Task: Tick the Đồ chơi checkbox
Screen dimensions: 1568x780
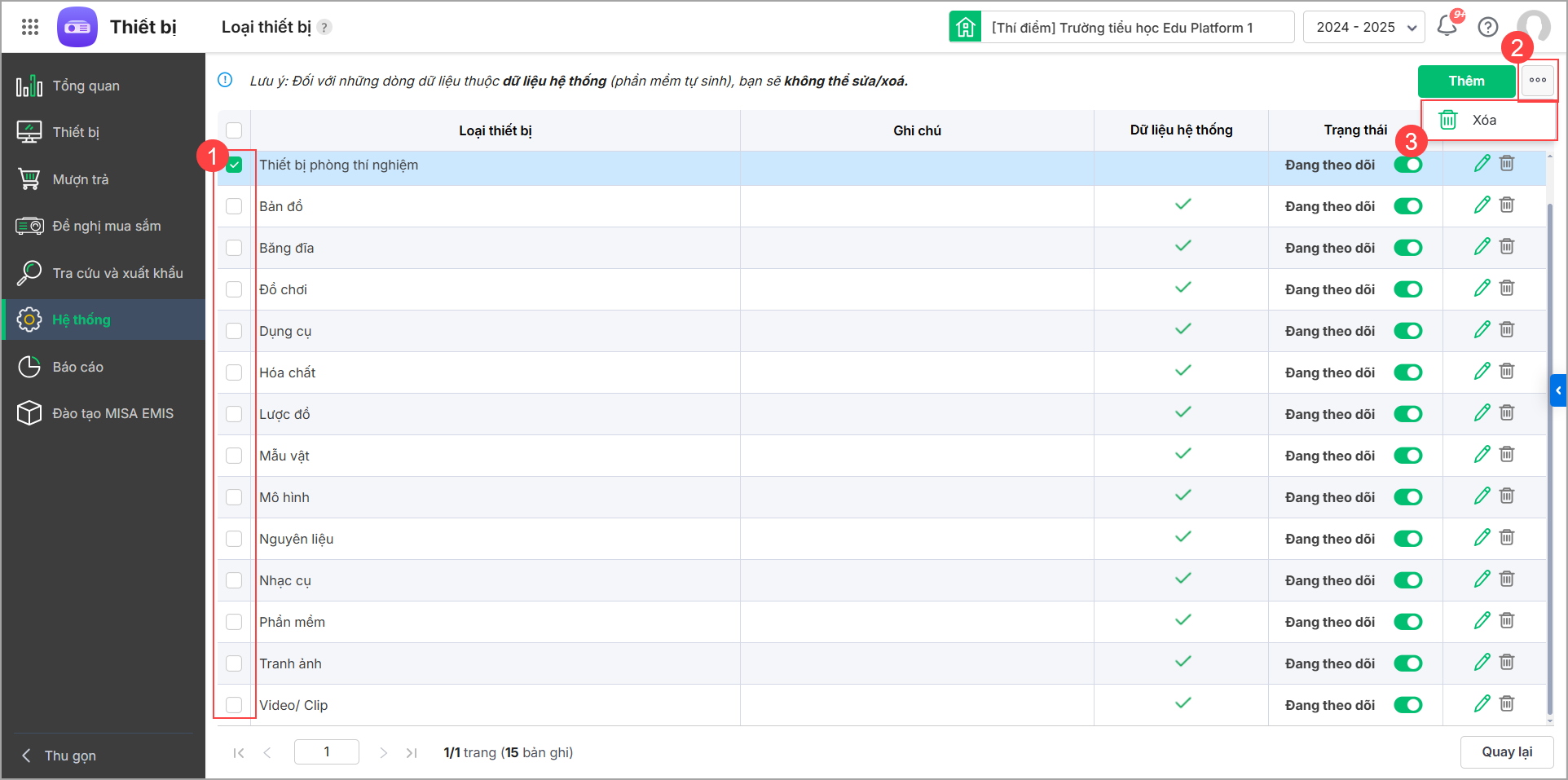Action: click(234, 289)
